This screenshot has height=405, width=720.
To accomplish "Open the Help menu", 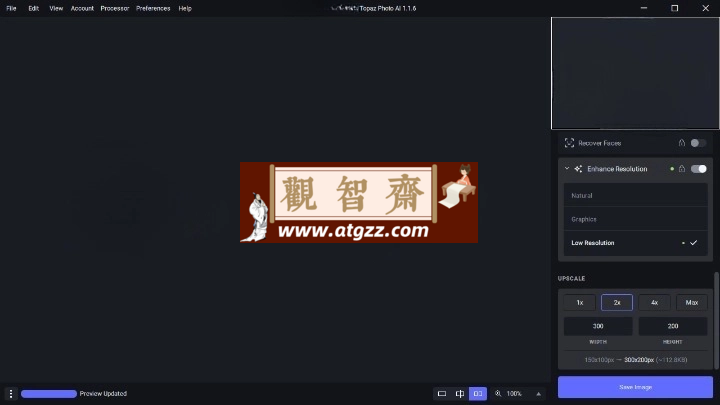I will (x=185, y=8).
